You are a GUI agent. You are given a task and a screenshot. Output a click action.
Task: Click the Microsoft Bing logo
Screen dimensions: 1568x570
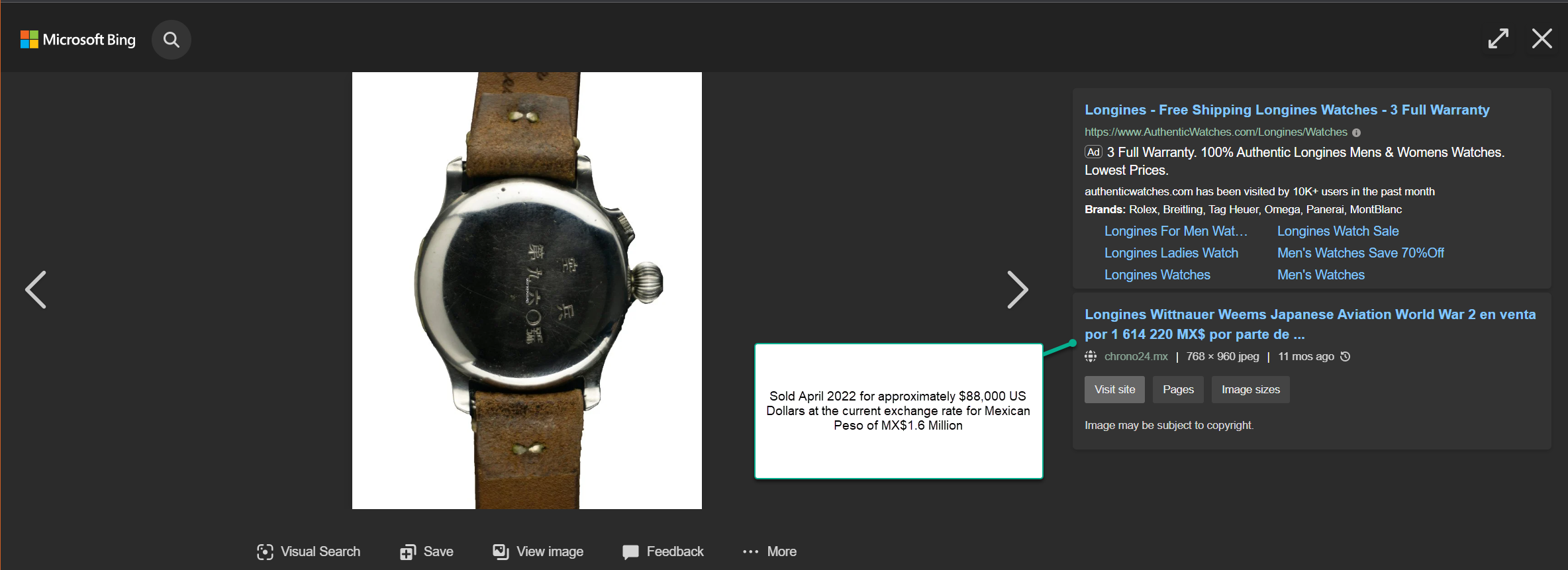(78, 40)
